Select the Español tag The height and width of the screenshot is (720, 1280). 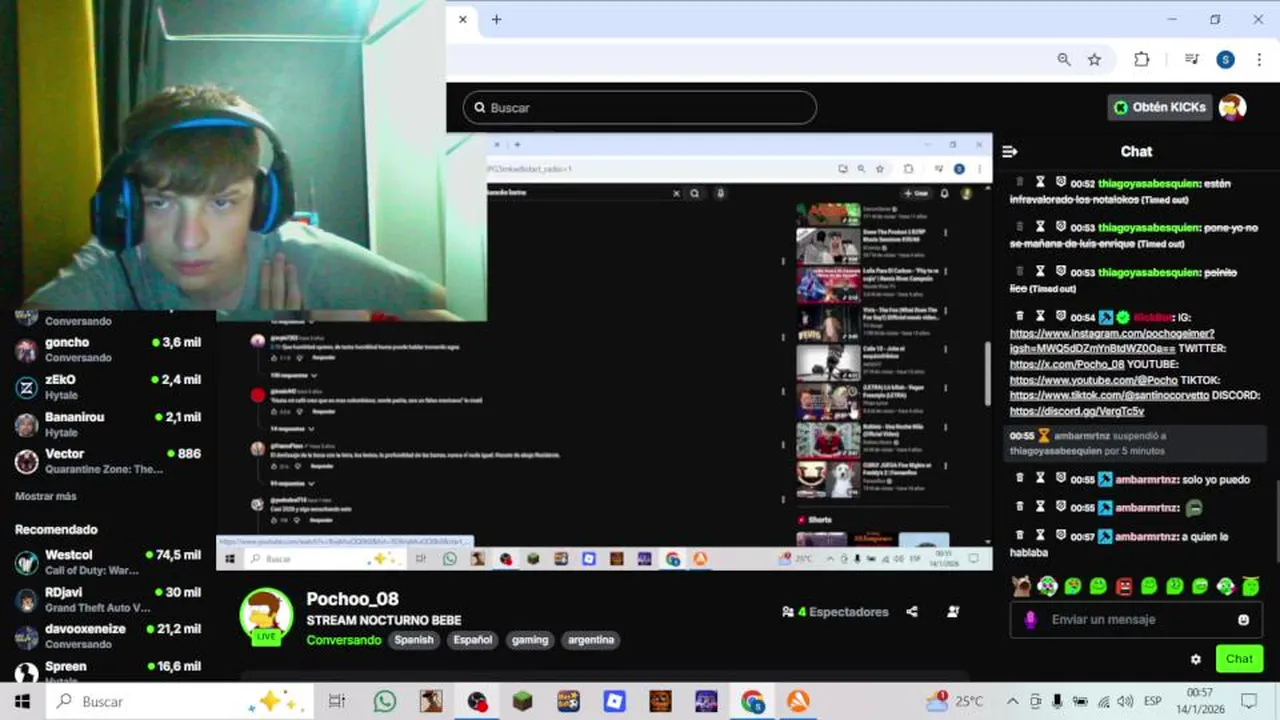coord(473,640)
